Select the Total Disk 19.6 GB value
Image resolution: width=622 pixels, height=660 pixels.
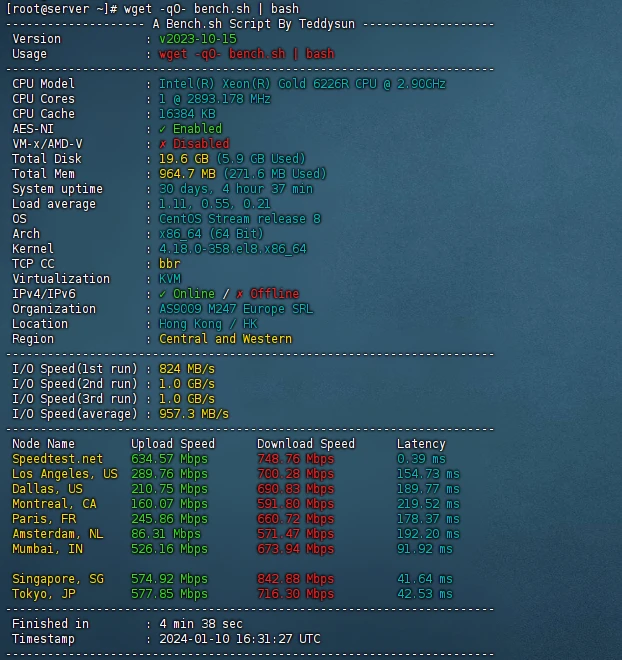pyautogui.click(x=184, y=159)
